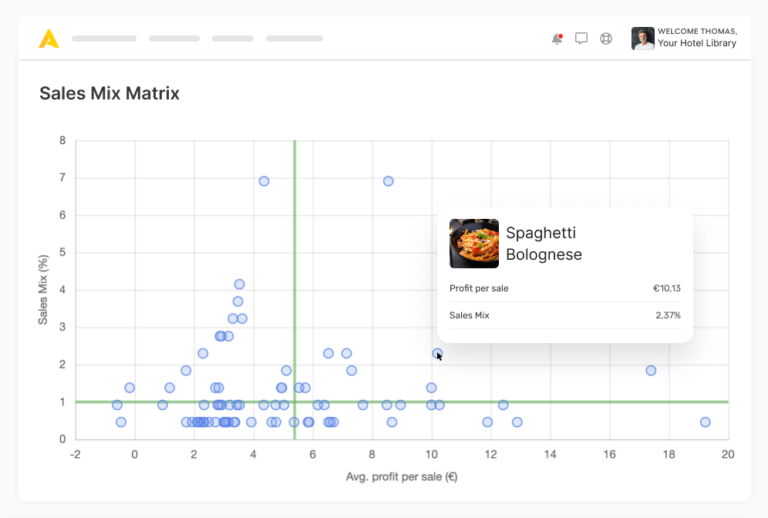This screenshot has width=768, height=518.
Task: Click Thomas's profile avatar photo
Action: tap(643, 38)
